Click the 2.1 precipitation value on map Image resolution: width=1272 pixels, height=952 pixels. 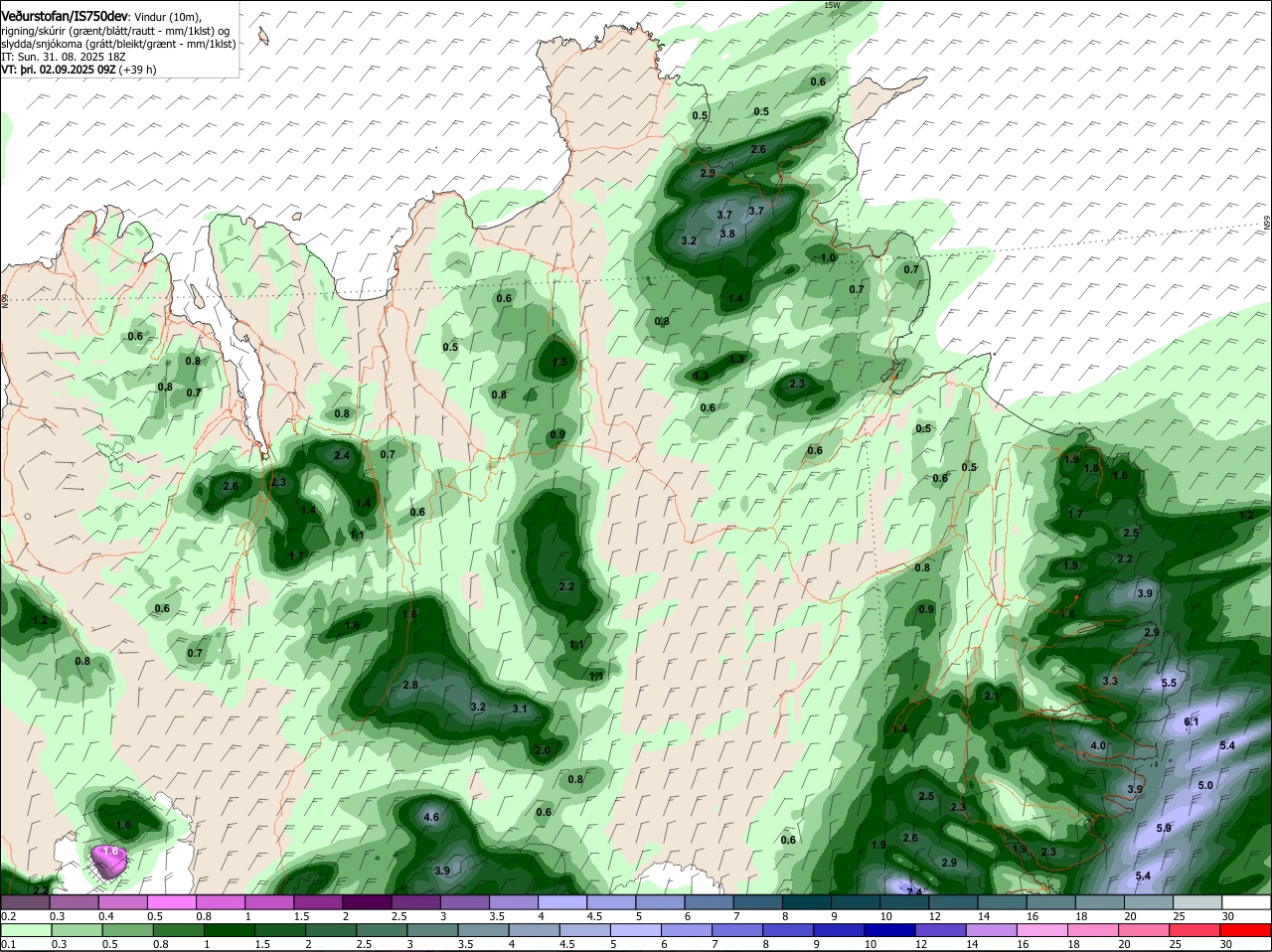pos(991,697)
